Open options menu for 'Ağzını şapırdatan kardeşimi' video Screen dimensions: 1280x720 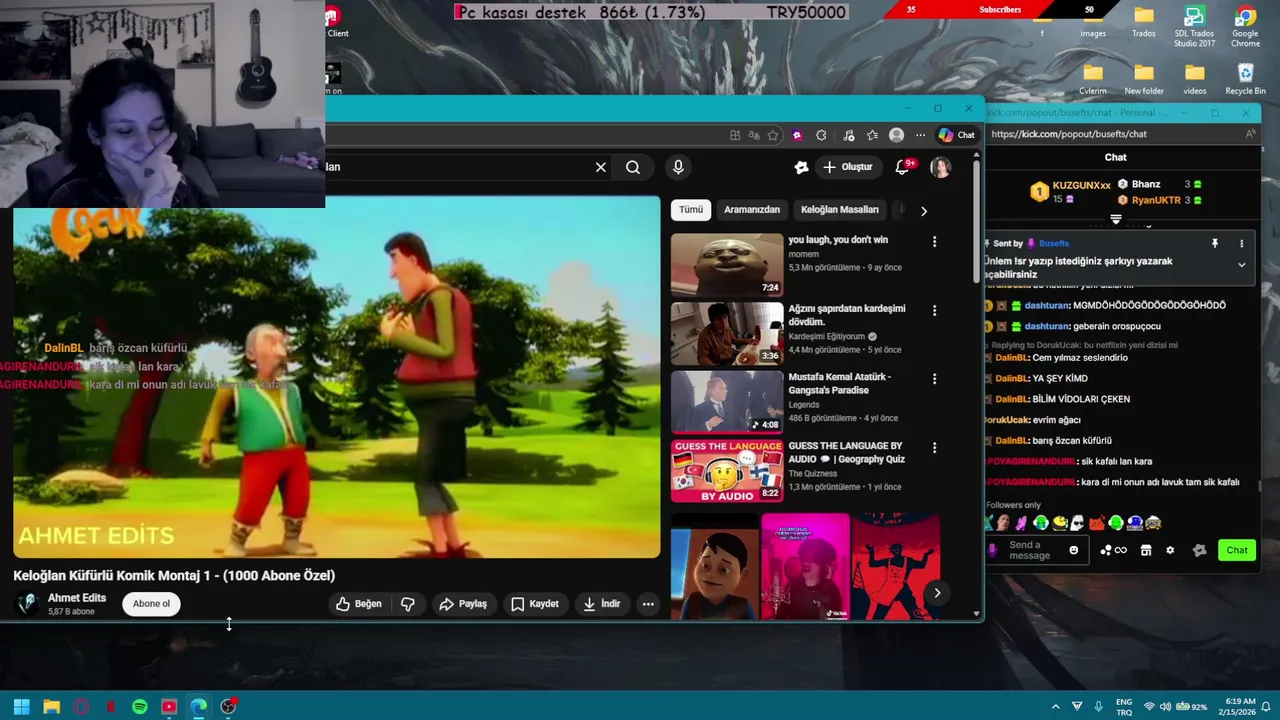coord(934,311)
